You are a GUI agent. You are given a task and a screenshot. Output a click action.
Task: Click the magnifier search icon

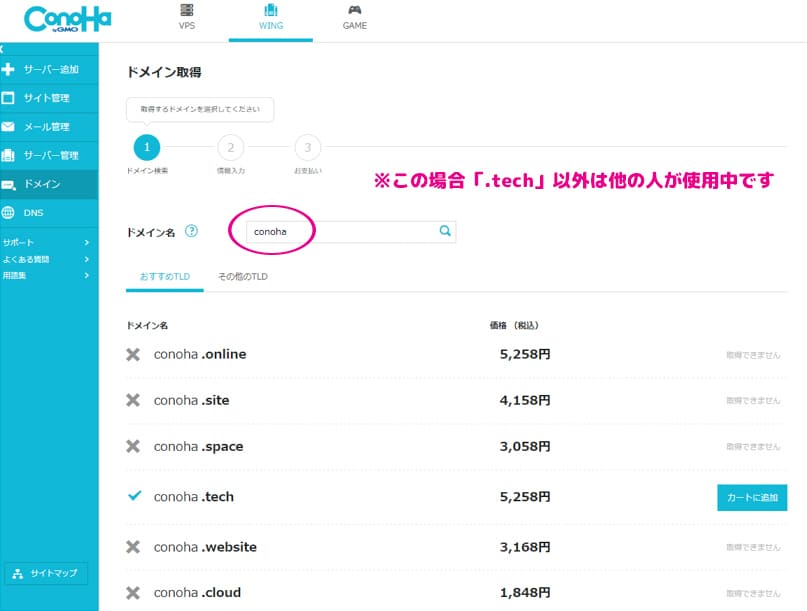[445, 231]
